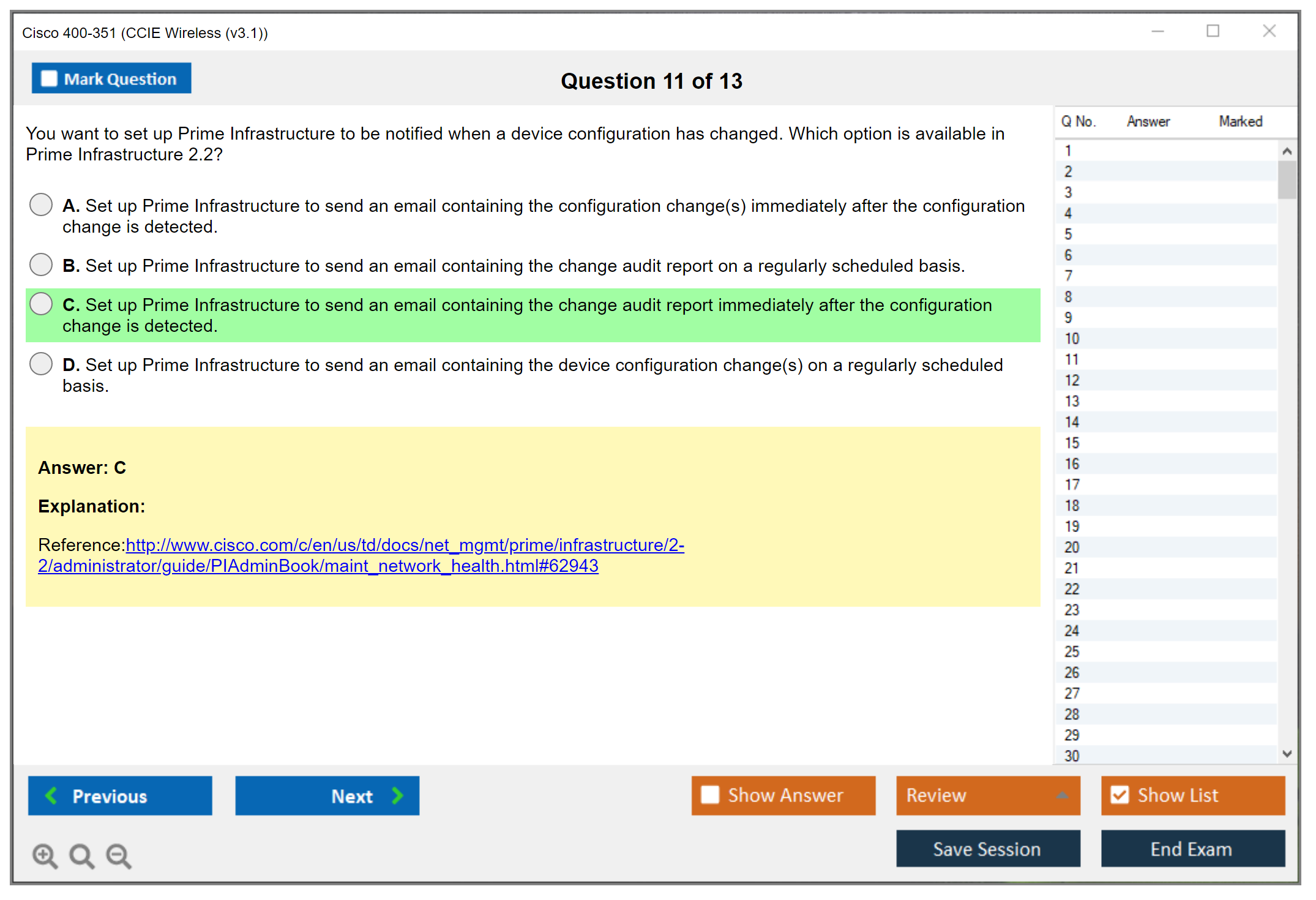Expand the Review dropdown menu
Image resolution: width=1316 pixels, height=900 pixels.
(x=1062, y=795)
